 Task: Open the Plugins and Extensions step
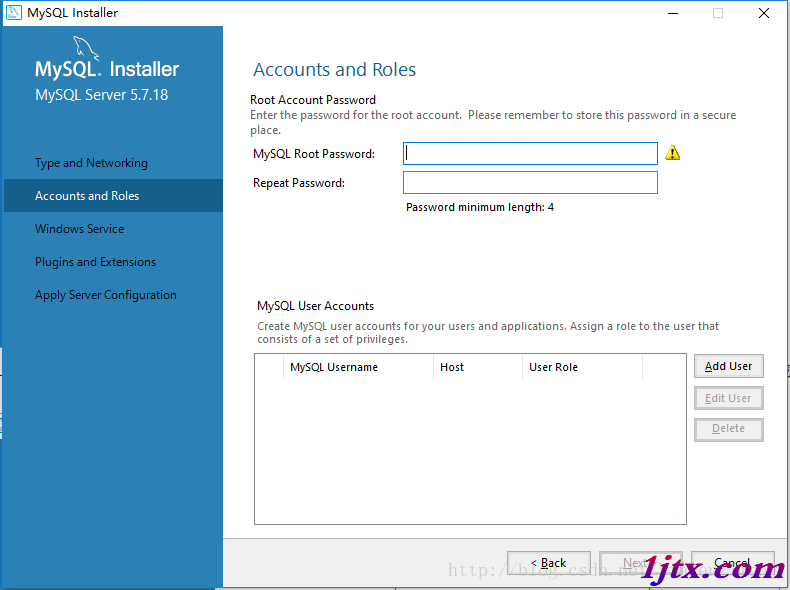click(x=95, y=262)
